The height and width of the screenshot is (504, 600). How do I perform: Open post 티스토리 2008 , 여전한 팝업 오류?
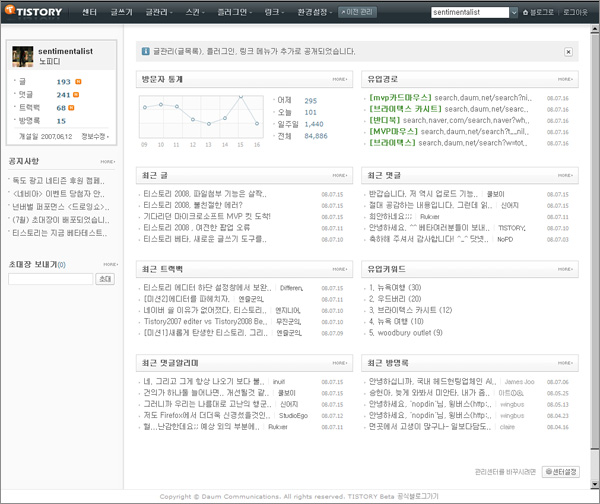[x=197, y=227]
